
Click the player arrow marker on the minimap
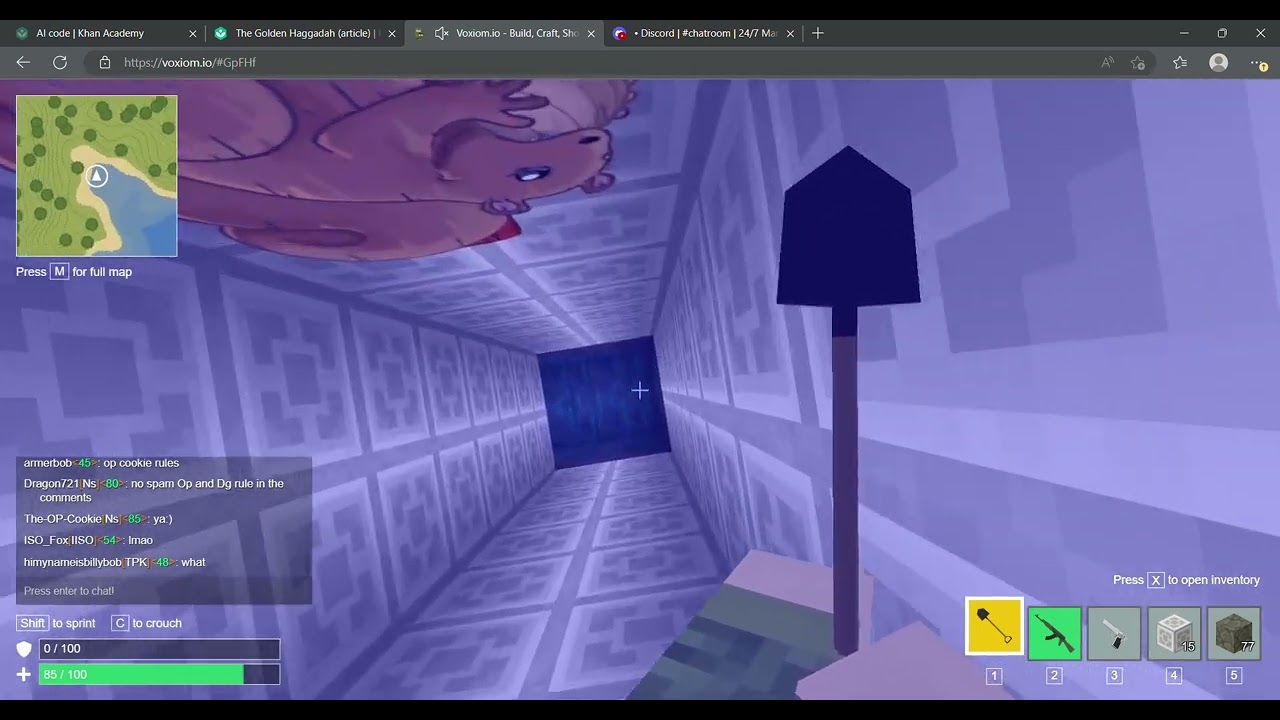97,176
